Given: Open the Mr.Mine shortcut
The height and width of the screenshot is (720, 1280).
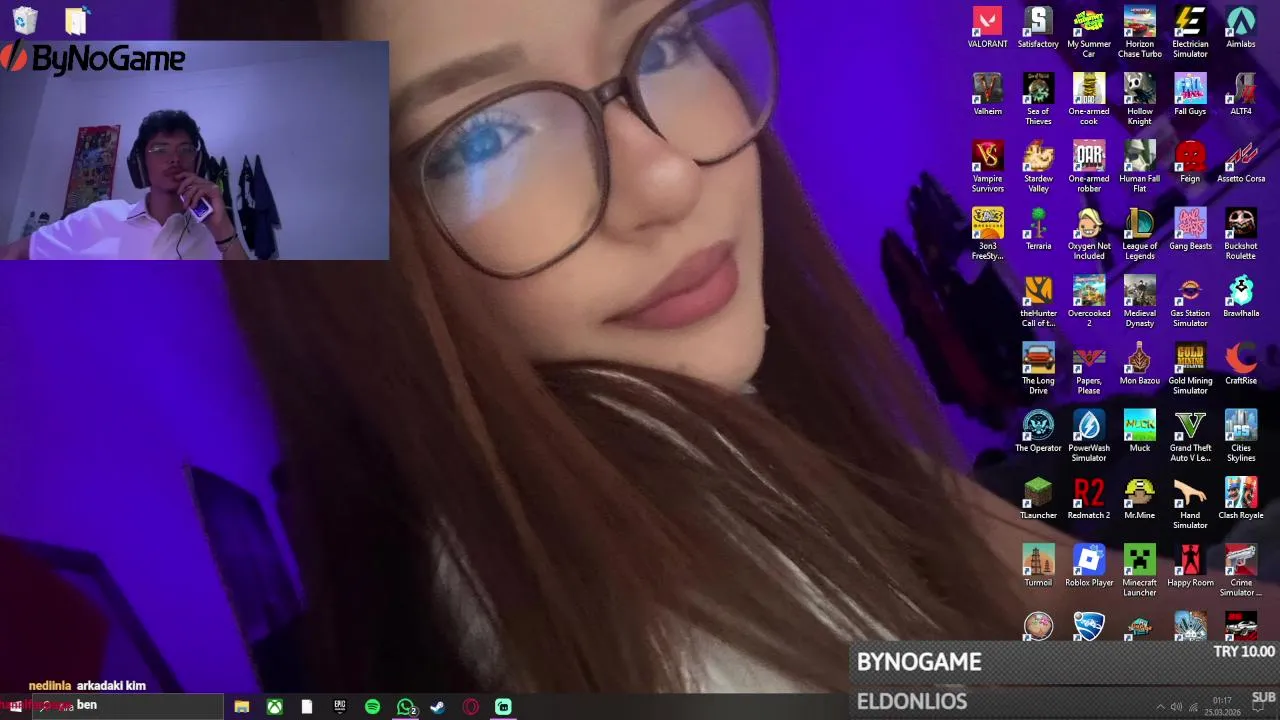Looking at the screenshot, I should [x=1139, y=496].
